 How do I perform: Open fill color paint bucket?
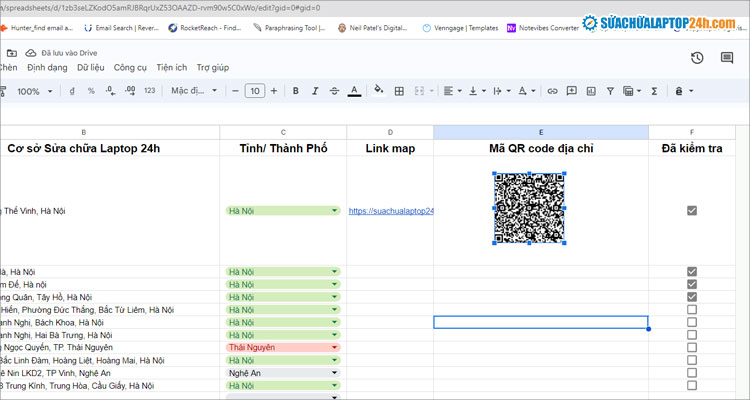tap(379, 90)
